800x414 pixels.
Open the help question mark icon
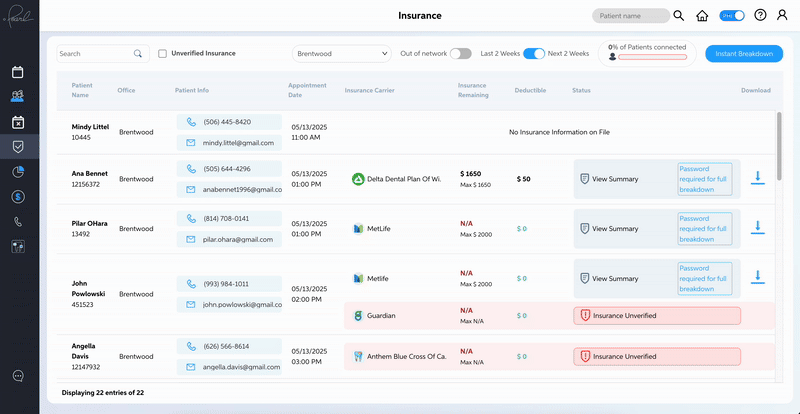(x=760, y=16)
